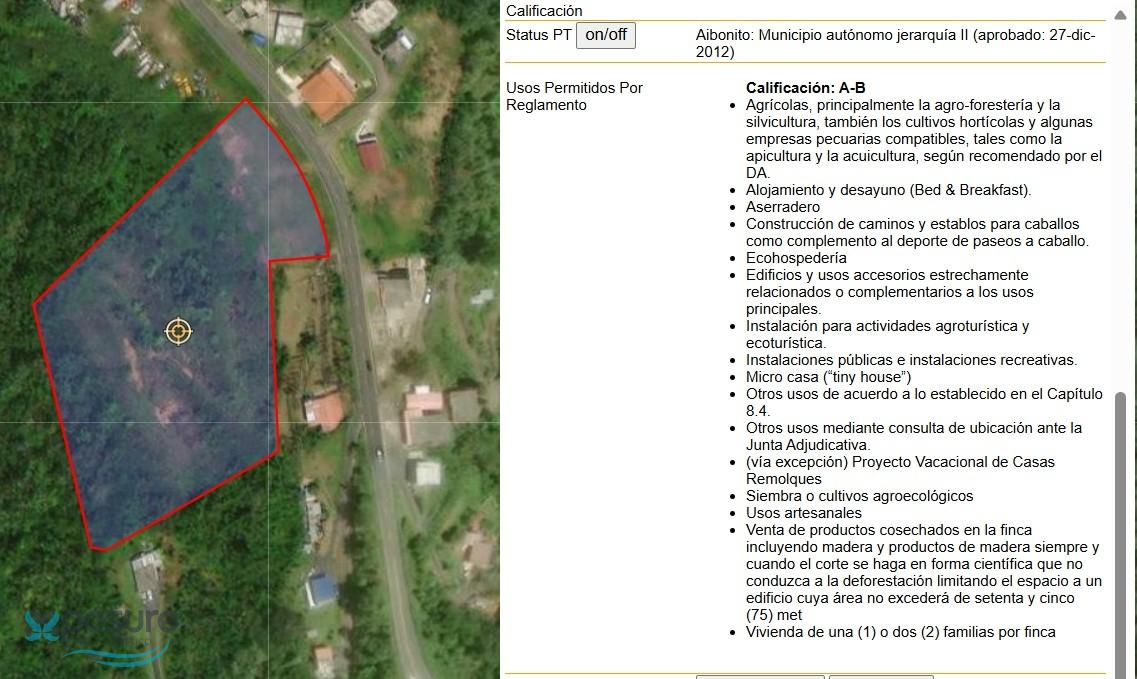This screenshot has height=679, width=1137.
Task: Click the 'Micro casa (tiny house)' list item
Action: (x=828, y=377)
